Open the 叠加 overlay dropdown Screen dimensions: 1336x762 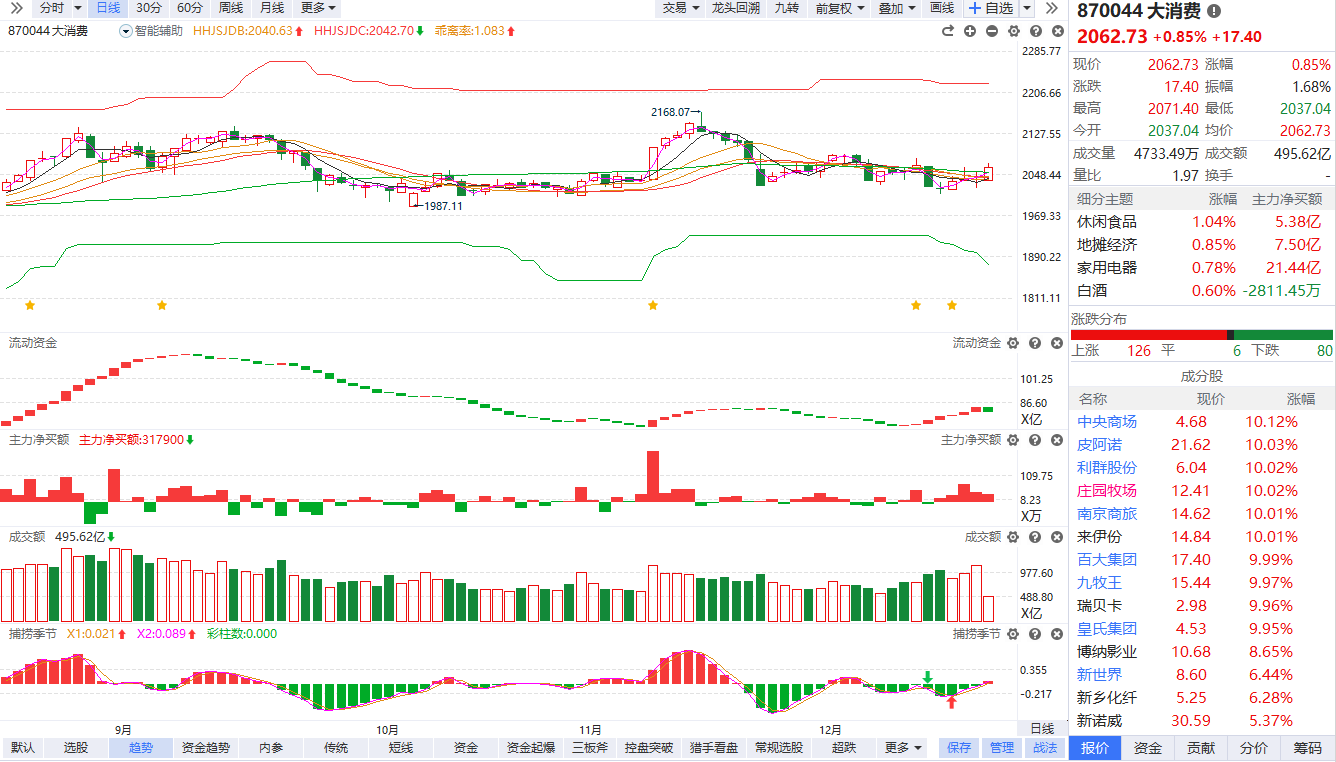pos(897,8)
